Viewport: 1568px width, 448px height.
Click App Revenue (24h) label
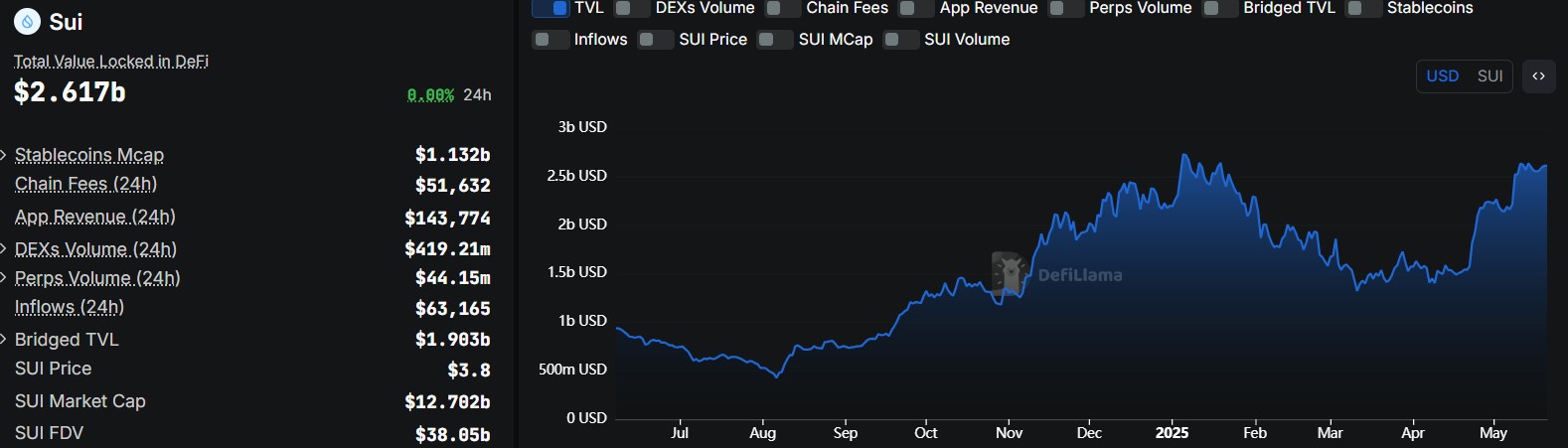pyautogui.click(x=95, y=217)
